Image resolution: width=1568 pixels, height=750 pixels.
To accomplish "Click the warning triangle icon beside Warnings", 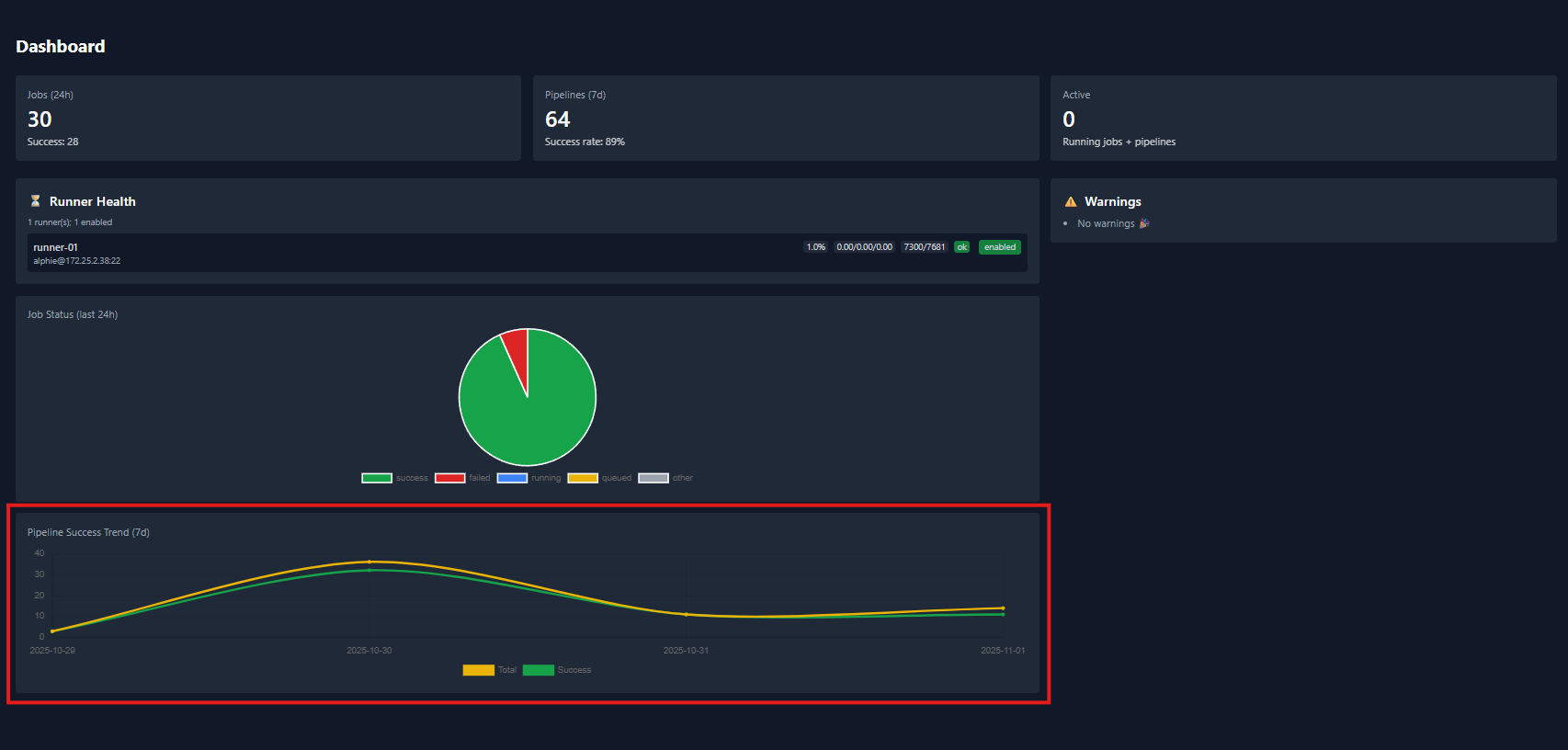I will pyautogui.click(x=1071, y=201).
